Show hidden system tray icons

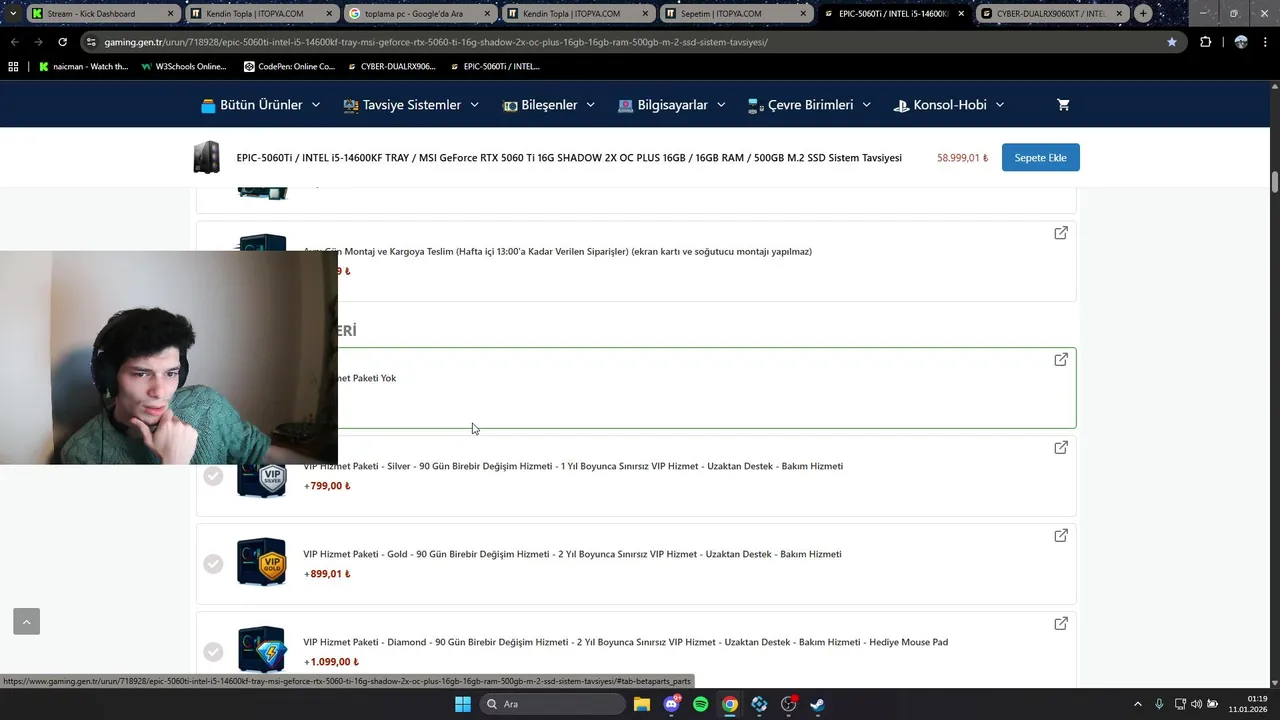[x=1137, y=704]
